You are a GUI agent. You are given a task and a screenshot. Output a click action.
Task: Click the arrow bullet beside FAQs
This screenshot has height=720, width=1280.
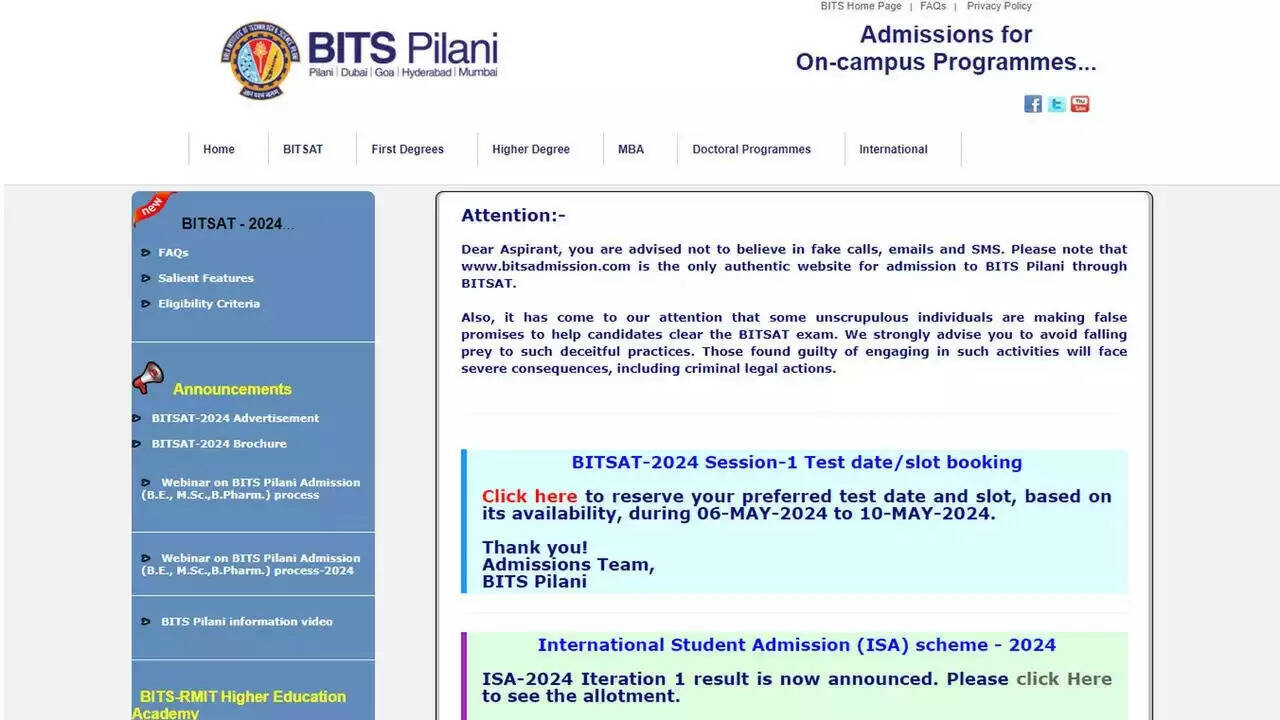pyautogui.click(x=147, y=253)
